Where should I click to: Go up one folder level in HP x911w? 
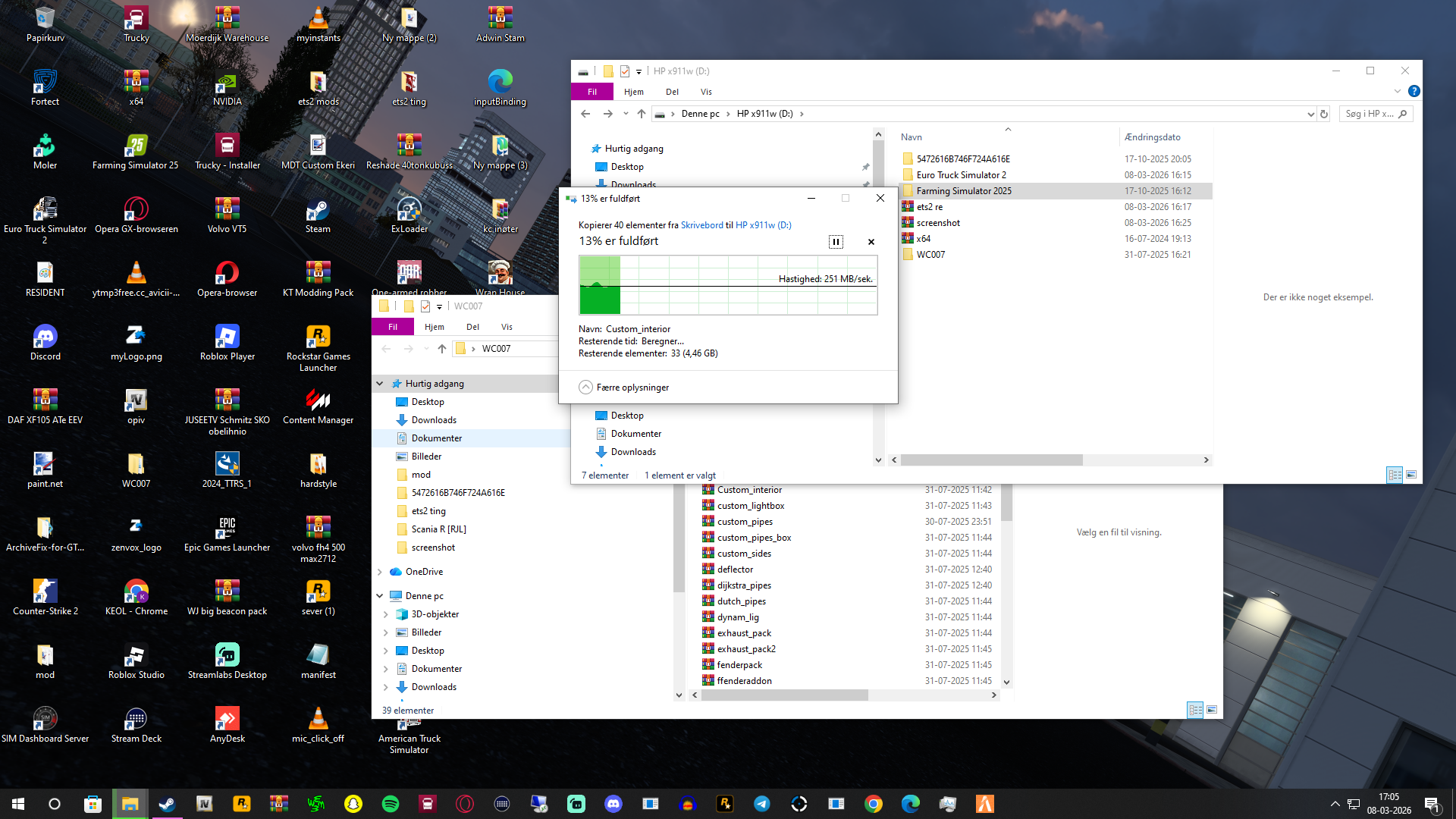[x=642, y=114]
